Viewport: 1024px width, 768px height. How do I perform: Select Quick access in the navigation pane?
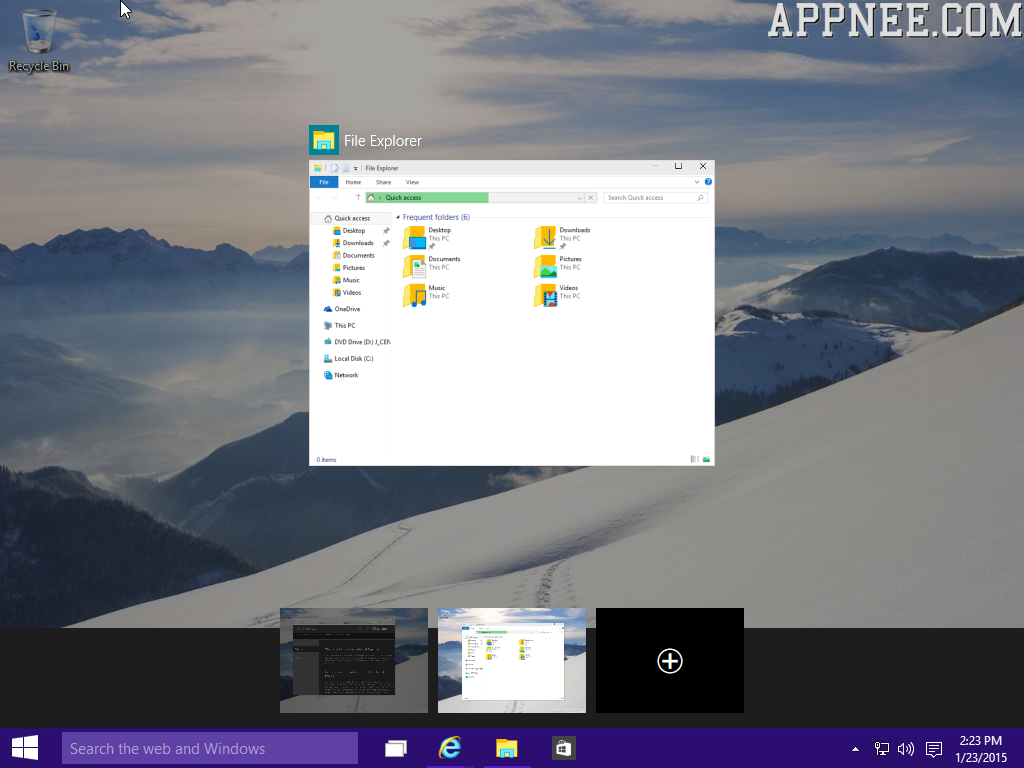(352, 218)
